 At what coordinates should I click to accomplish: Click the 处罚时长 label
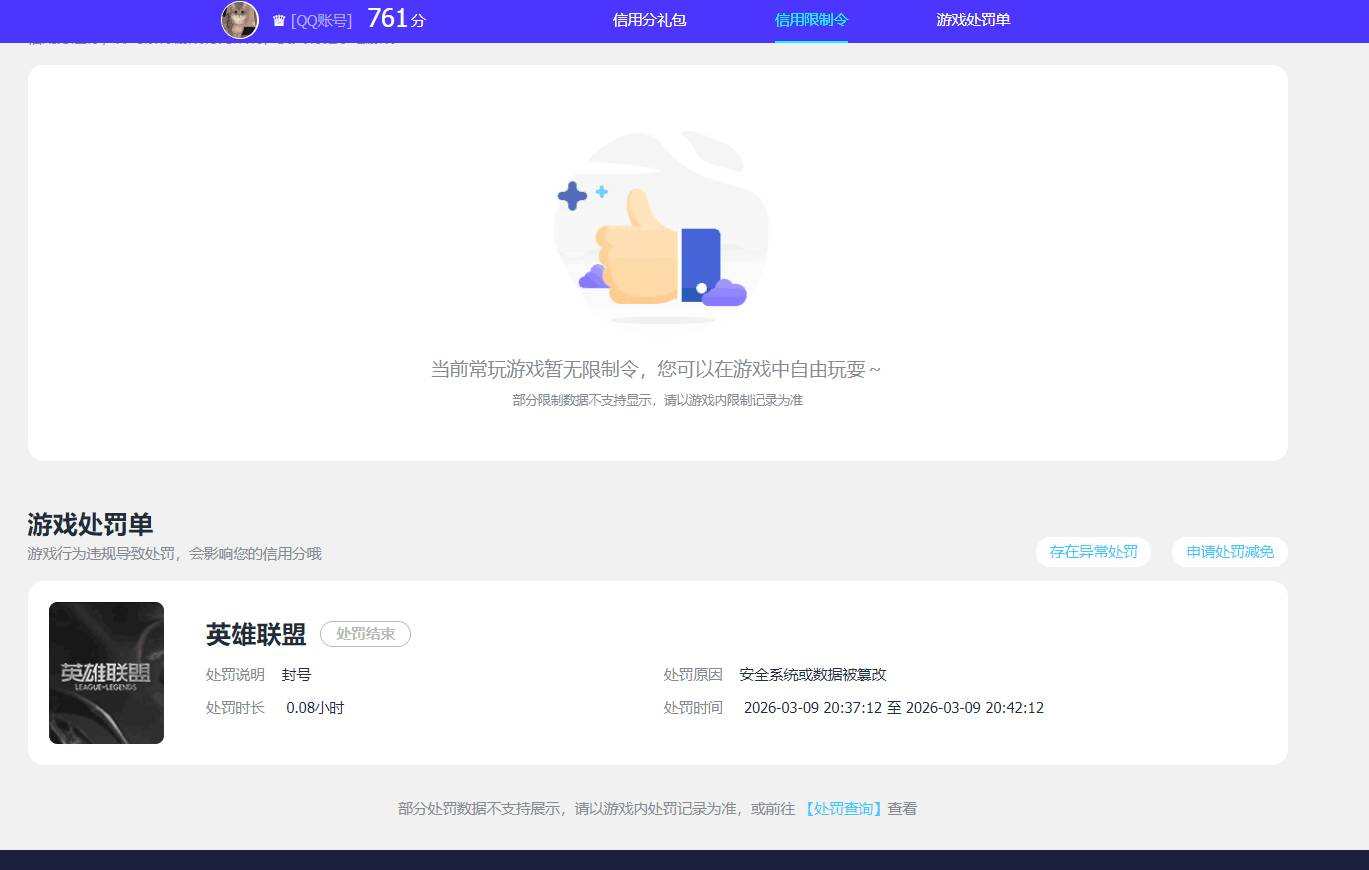(235, 708)
